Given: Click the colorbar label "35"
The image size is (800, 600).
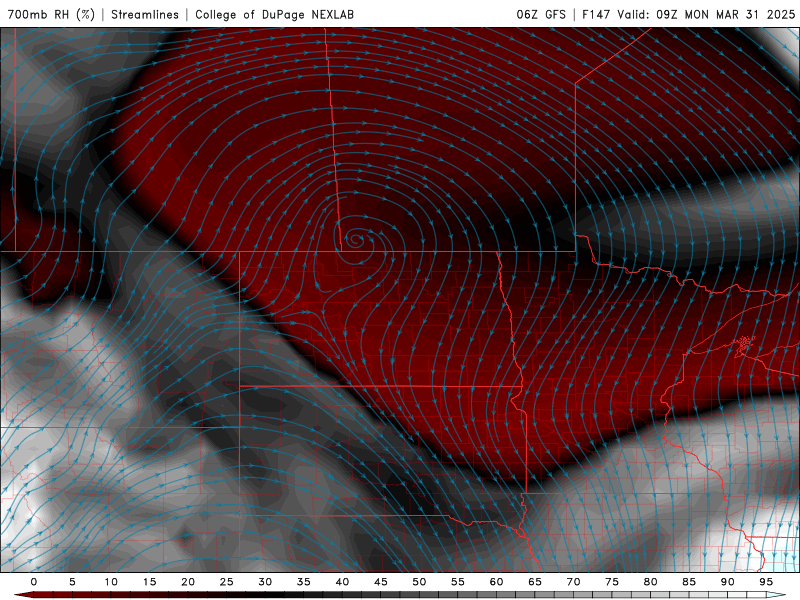Looking at the screenshot, I should (304, 582).
